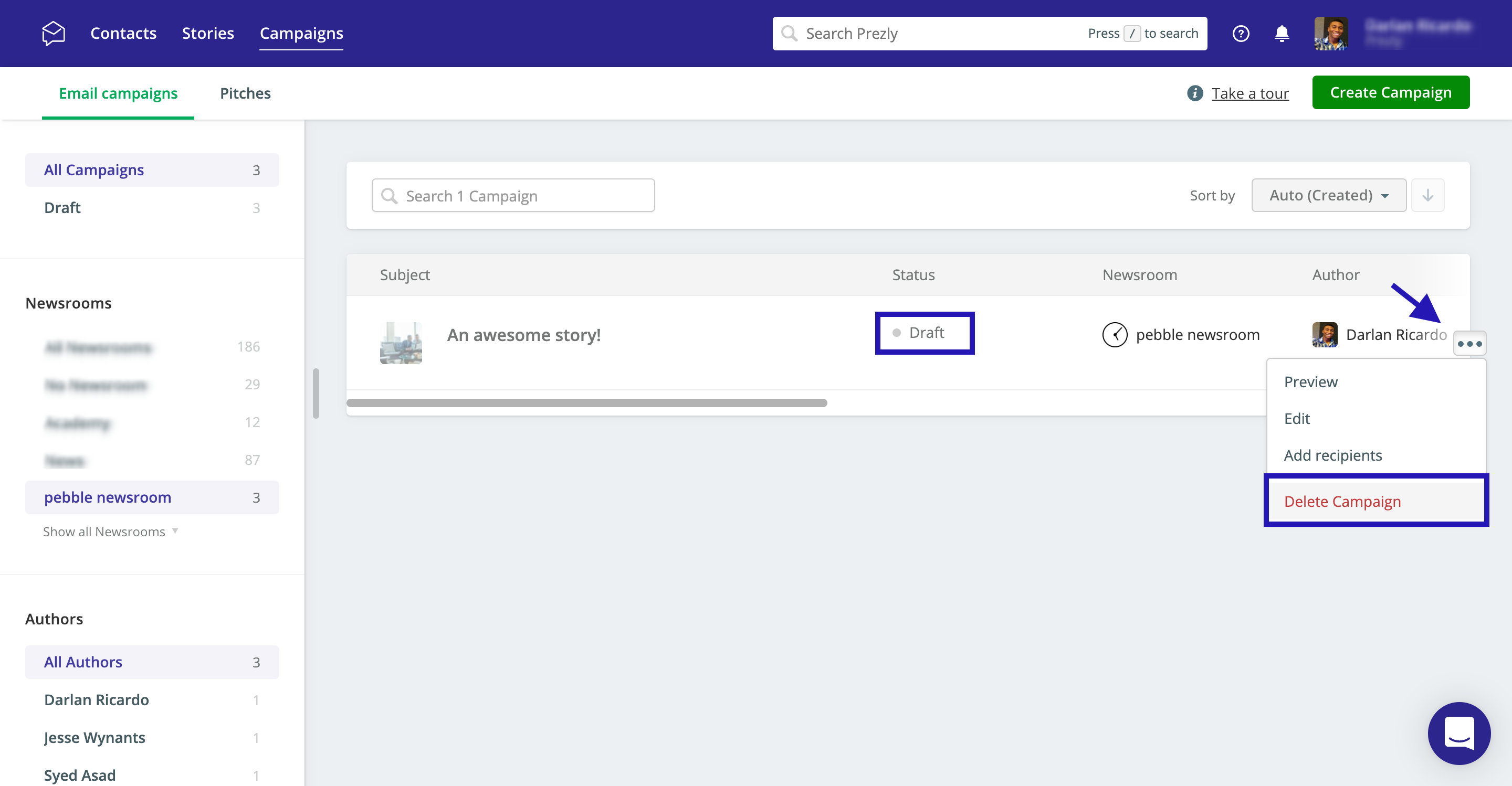Click the Search 1 Campaign field

513,195
